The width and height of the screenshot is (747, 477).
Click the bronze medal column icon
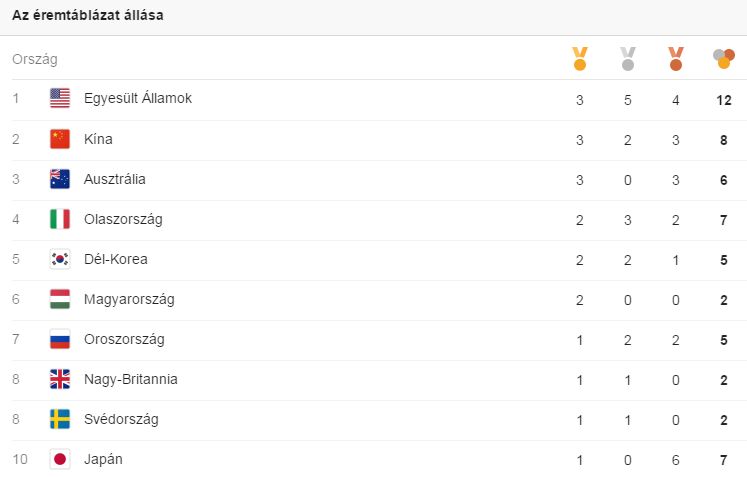pos(676,59)
